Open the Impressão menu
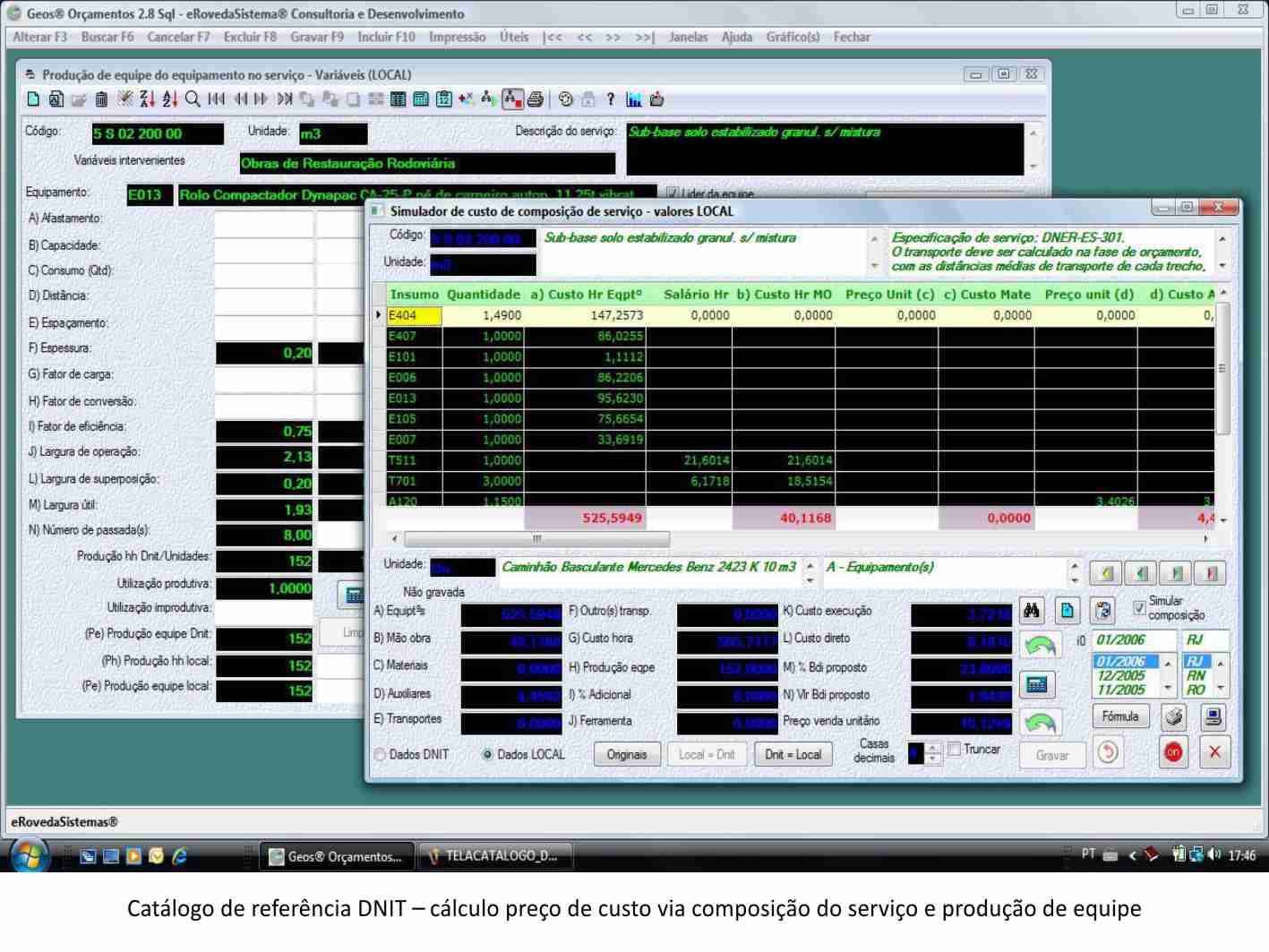Image resolution: width=1269 pixels, height=952 pixels. coord(457,37)
